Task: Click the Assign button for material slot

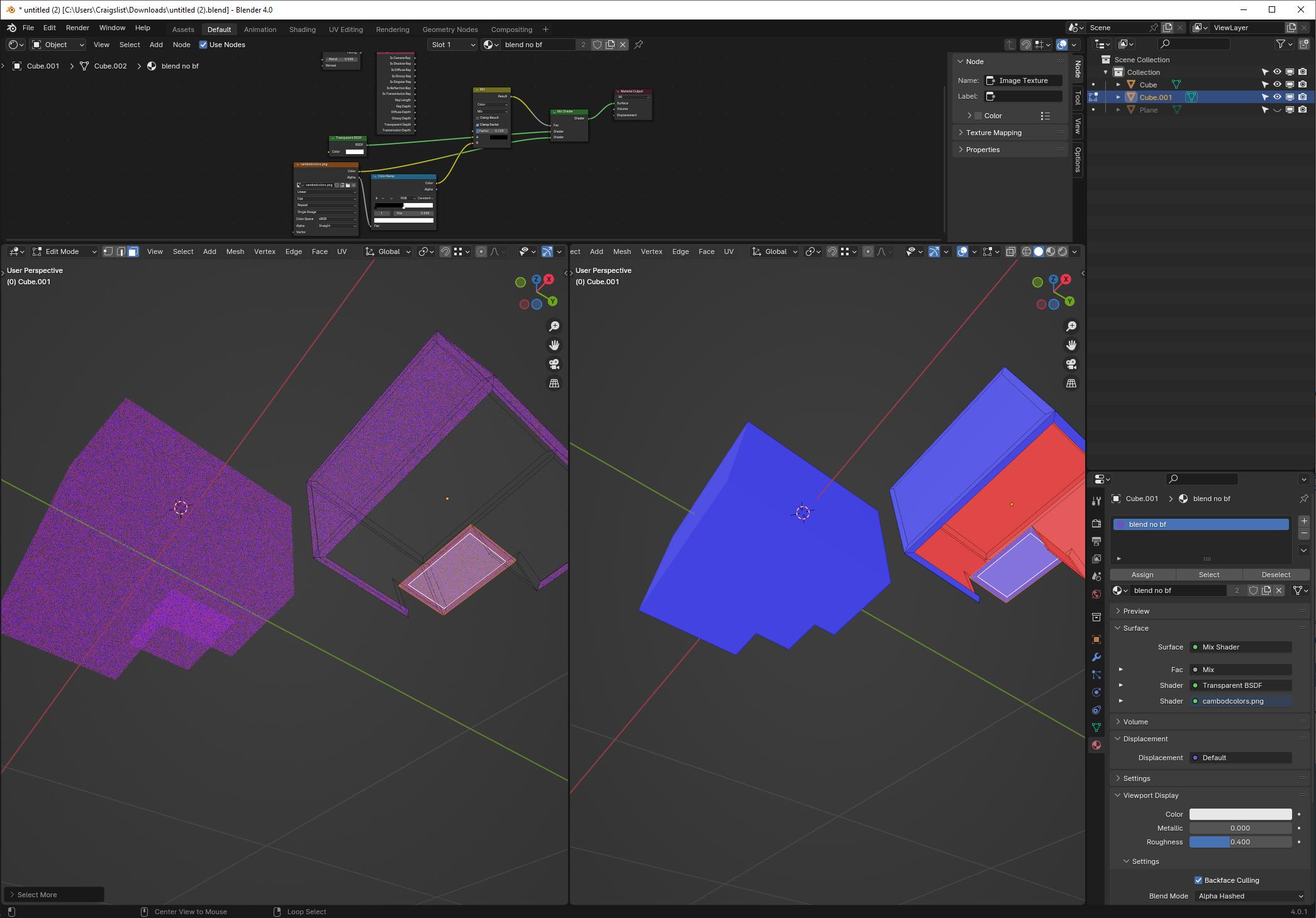Action: [1142, 575]
